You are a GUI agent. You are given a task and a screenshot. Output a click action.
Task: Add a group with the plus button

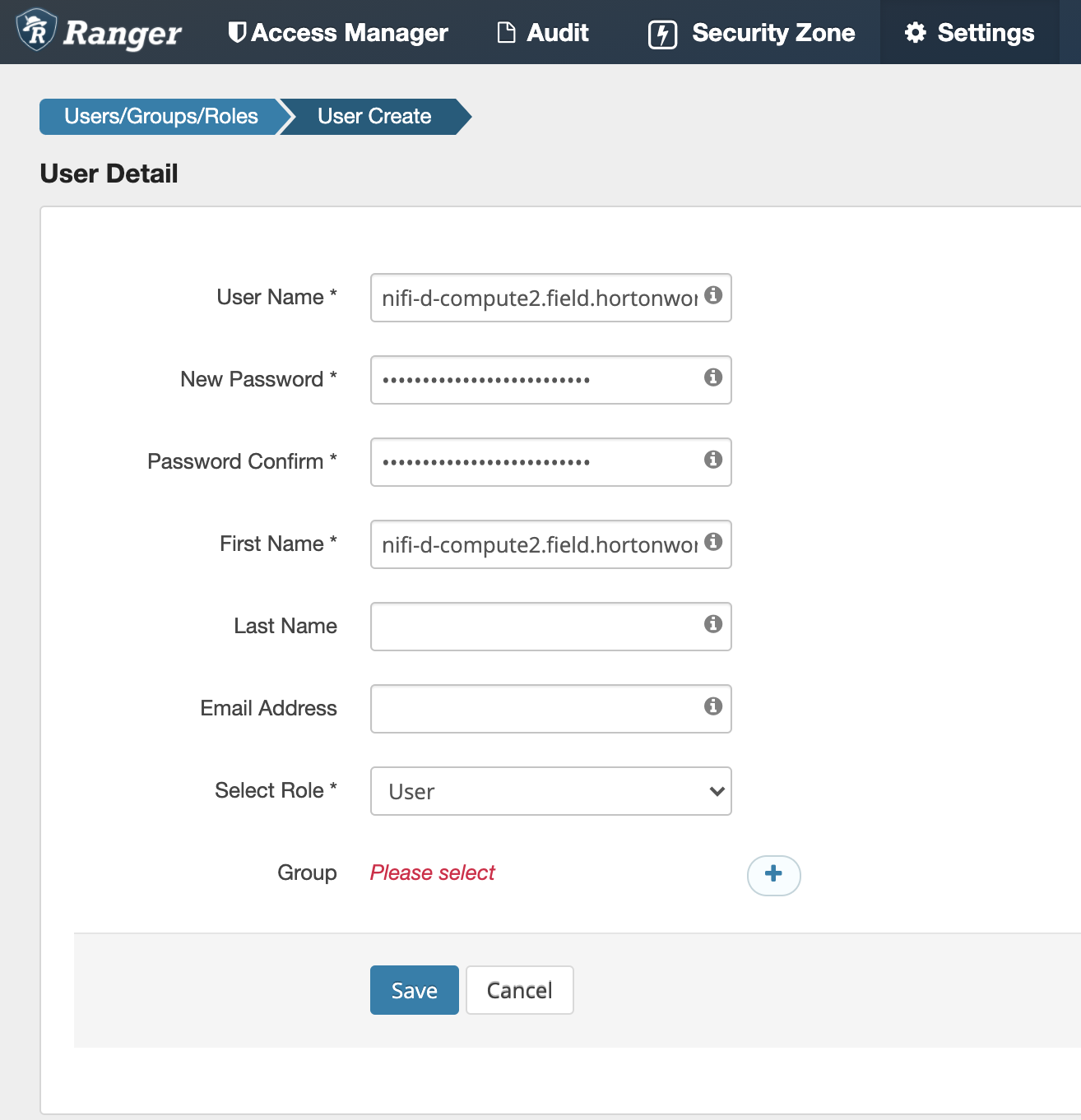(x=773, y=874)
